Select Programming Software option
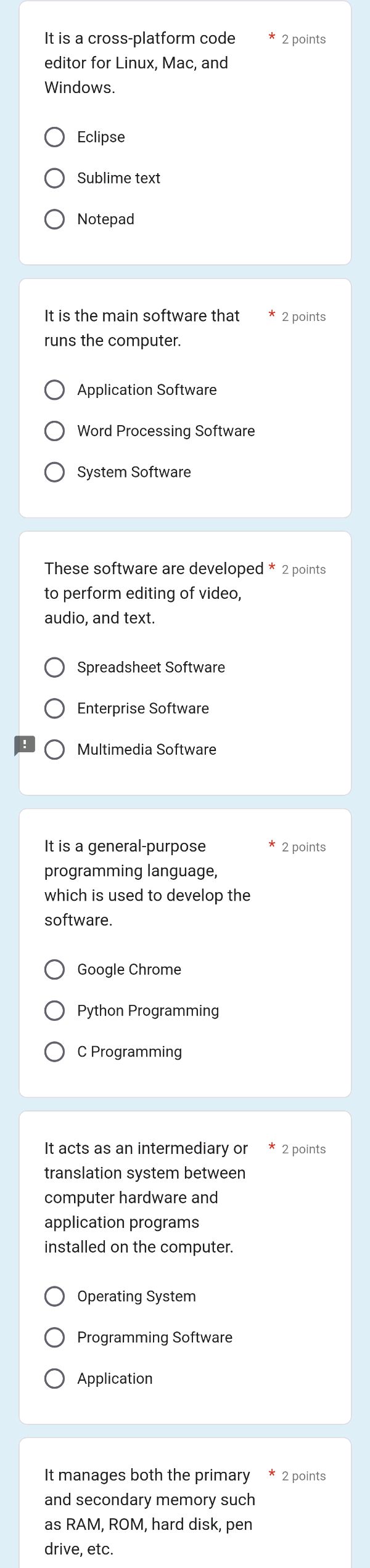This screenshot has height=1568, width=370. [54, 1337]
